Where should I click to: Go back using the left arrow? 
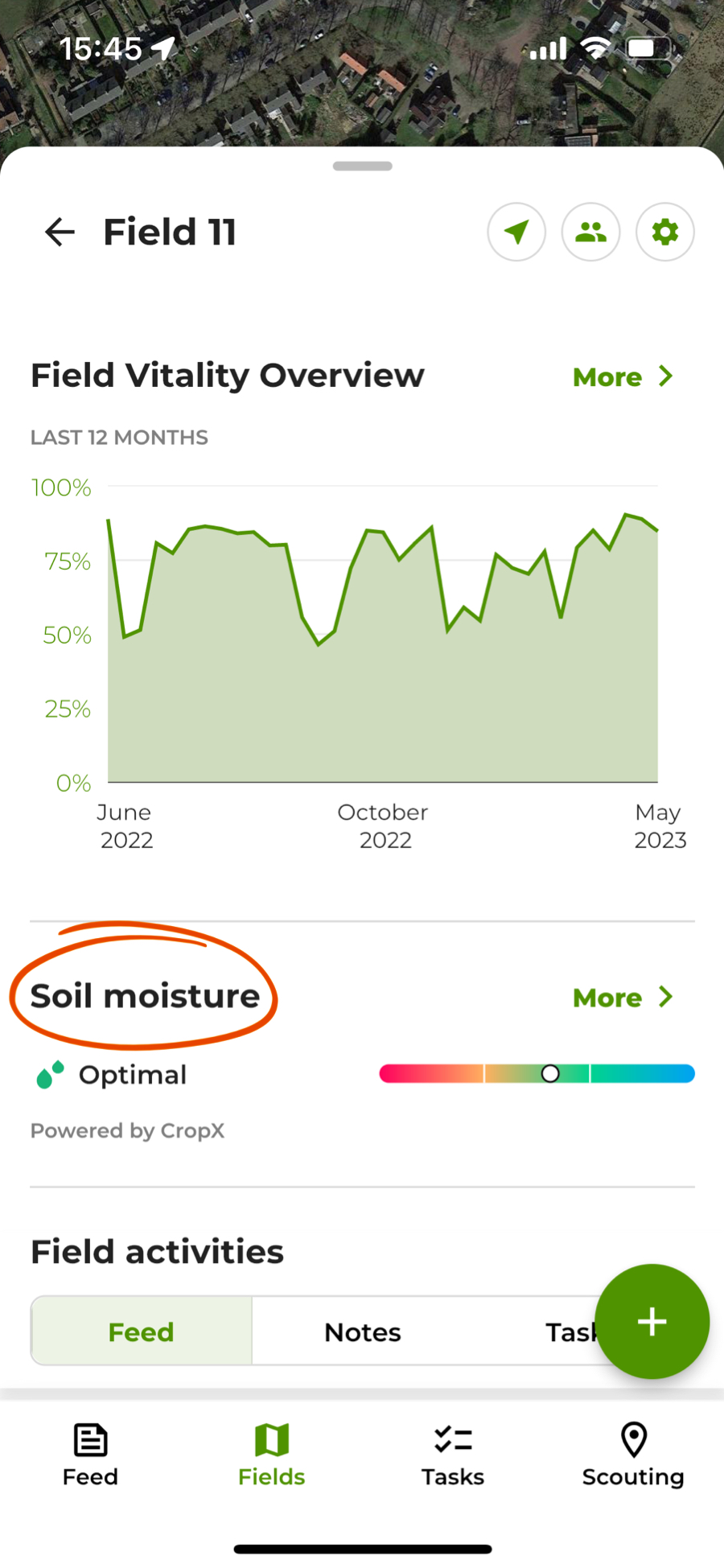pos(60,233)
